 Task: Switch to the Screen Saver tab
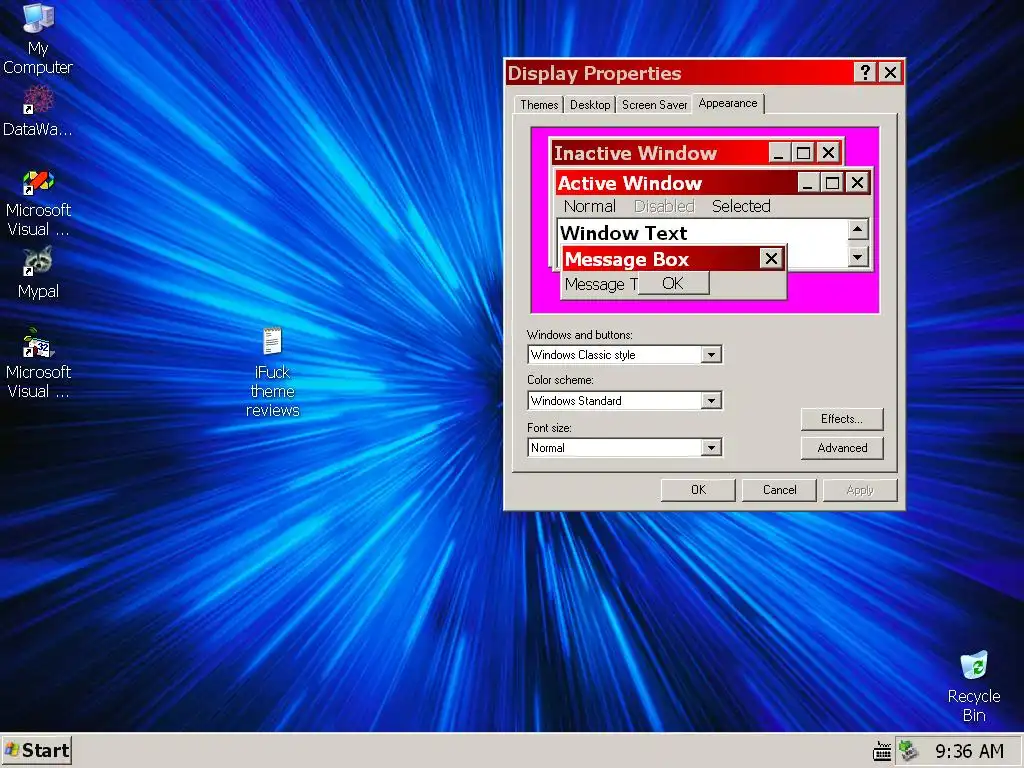pyautogui.click(x=654, y=104)
